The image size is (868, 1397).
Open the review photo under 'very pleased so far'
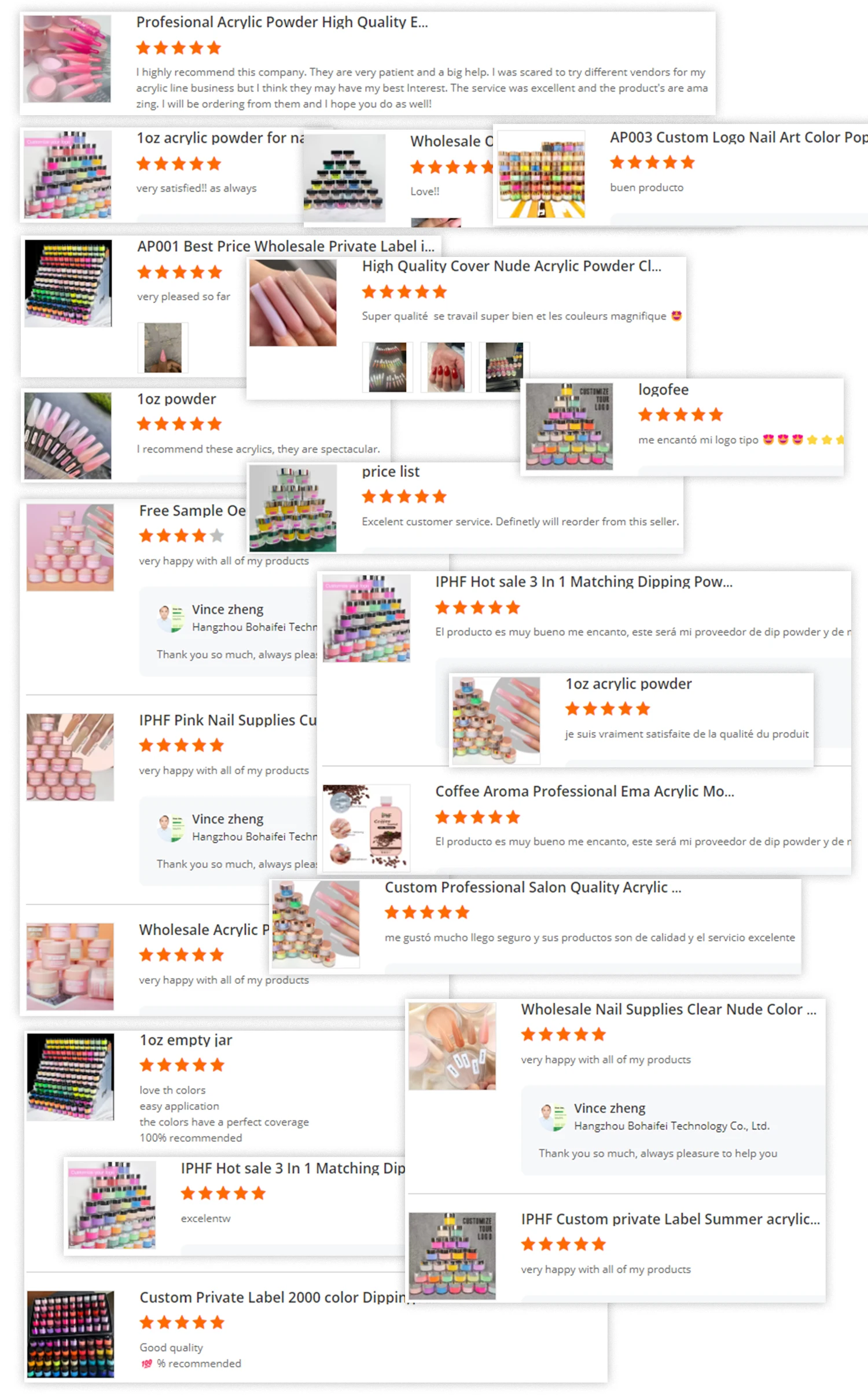[163, 347]
